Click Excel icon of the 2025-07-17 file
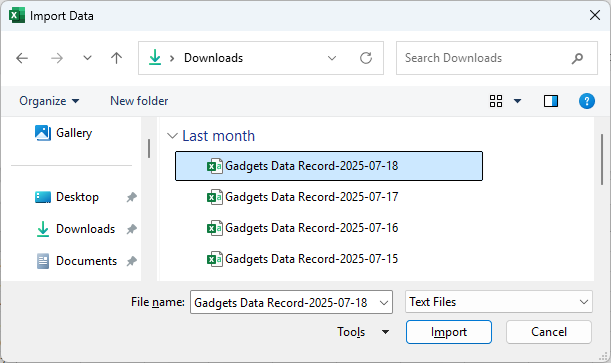 215,197
